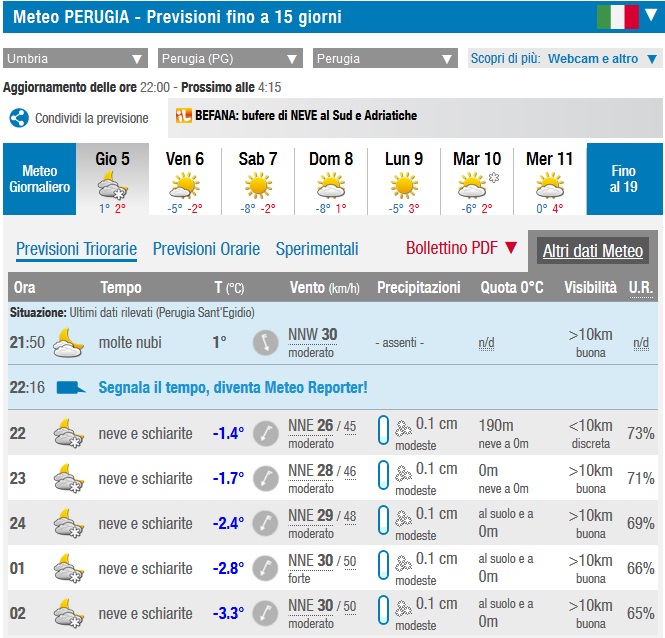This screenshot has height=638, width=665.
Task: Click the snow sun icon under Mar 10
Action: coord(478,185)
